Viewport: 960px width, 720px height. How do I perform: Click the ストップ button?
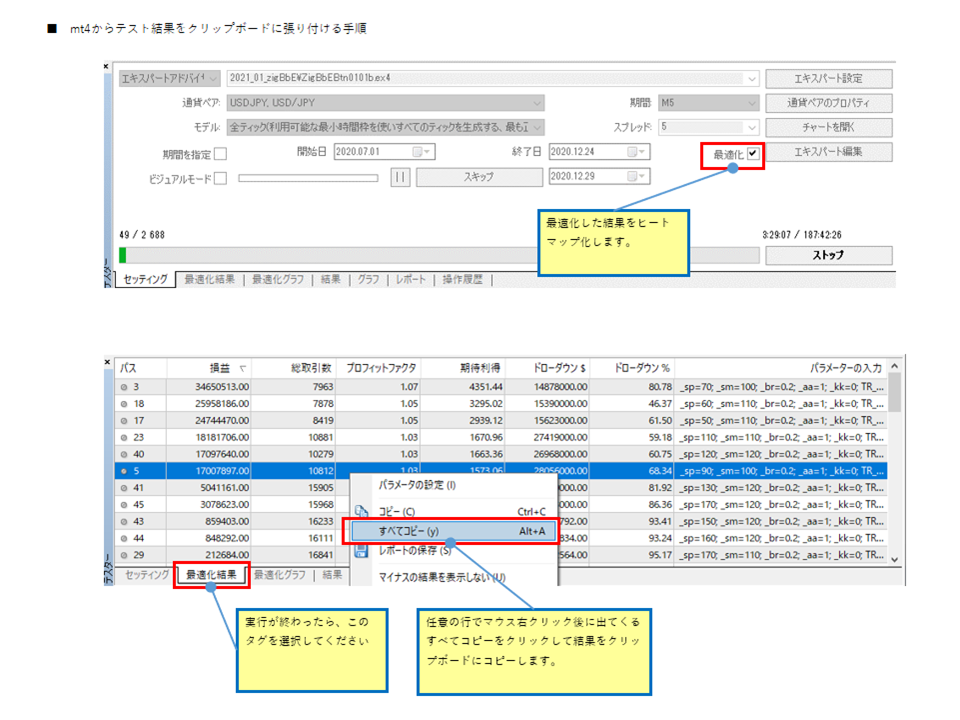828,255
